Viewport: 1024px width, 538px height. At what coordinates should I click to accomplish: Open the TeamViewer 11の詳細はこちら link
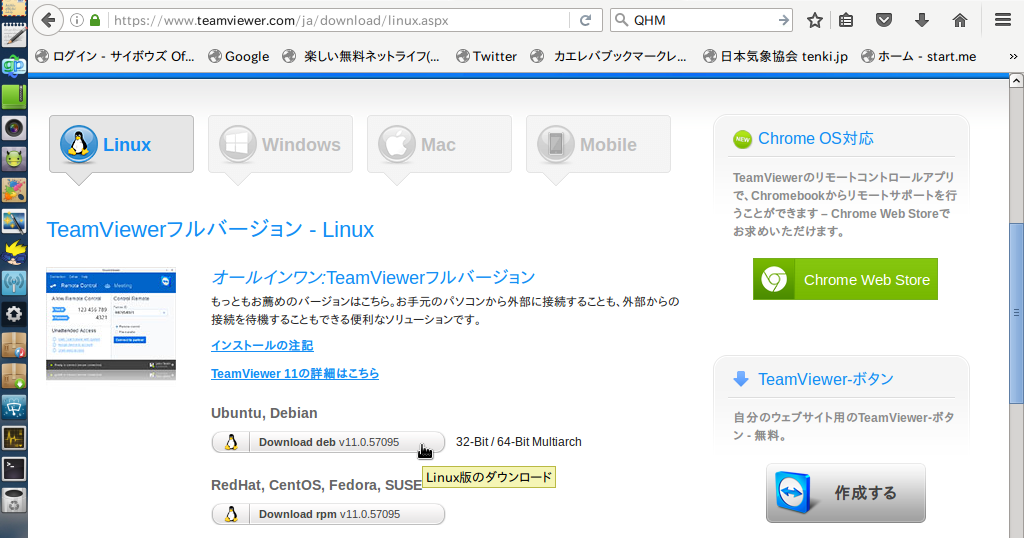pyautogui.click(x=295, y=373)
